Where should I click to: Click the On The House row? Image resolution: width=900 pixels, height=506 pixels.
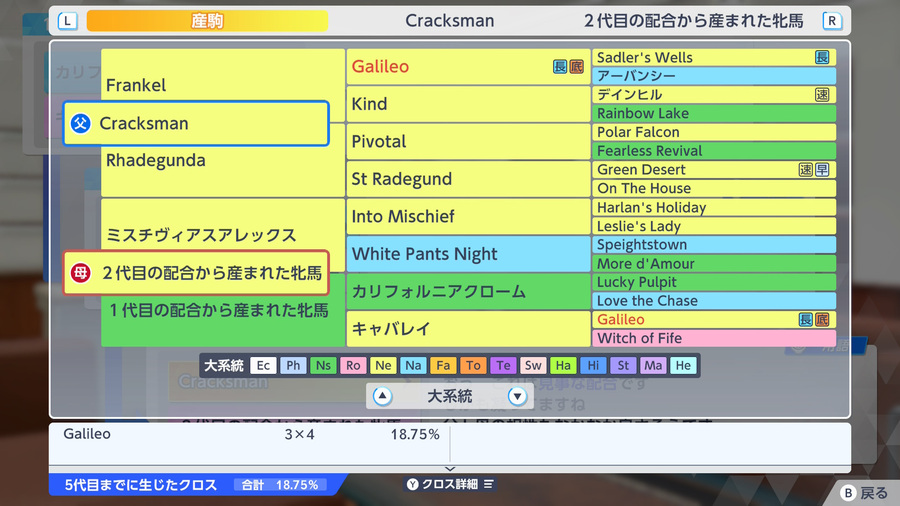point(714,188)
